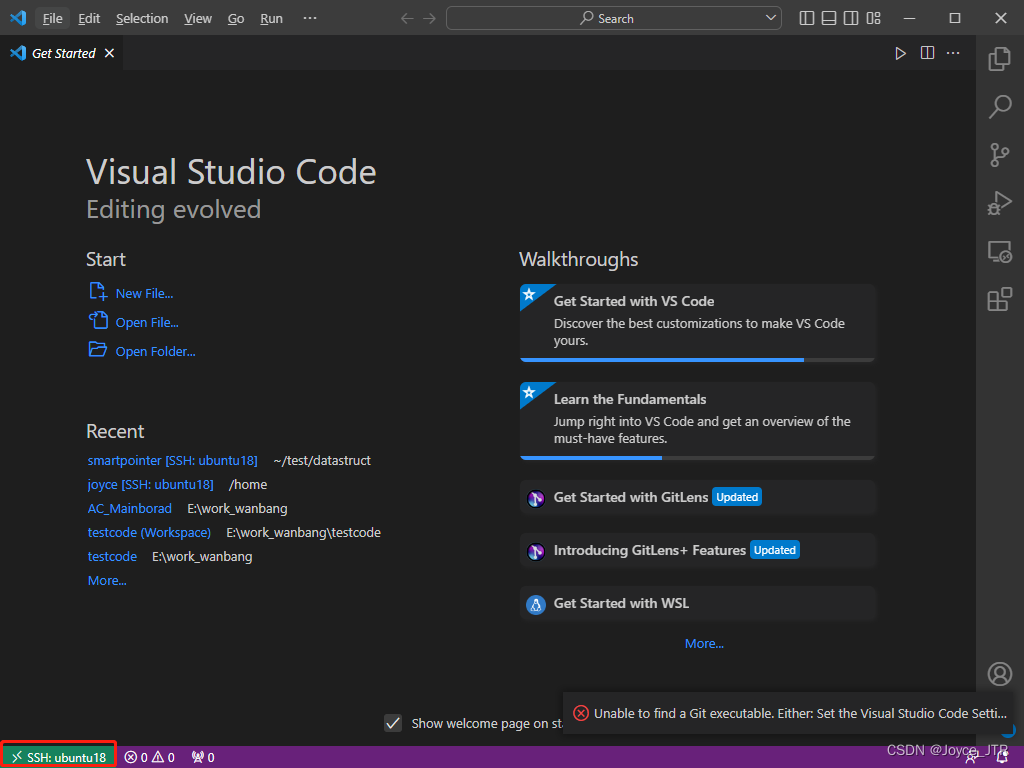The width and height of the screenshot is (1024, 768).
Task: Click SSH: ubuntu18 remote indicator
Action: click(x=57, y=757)
